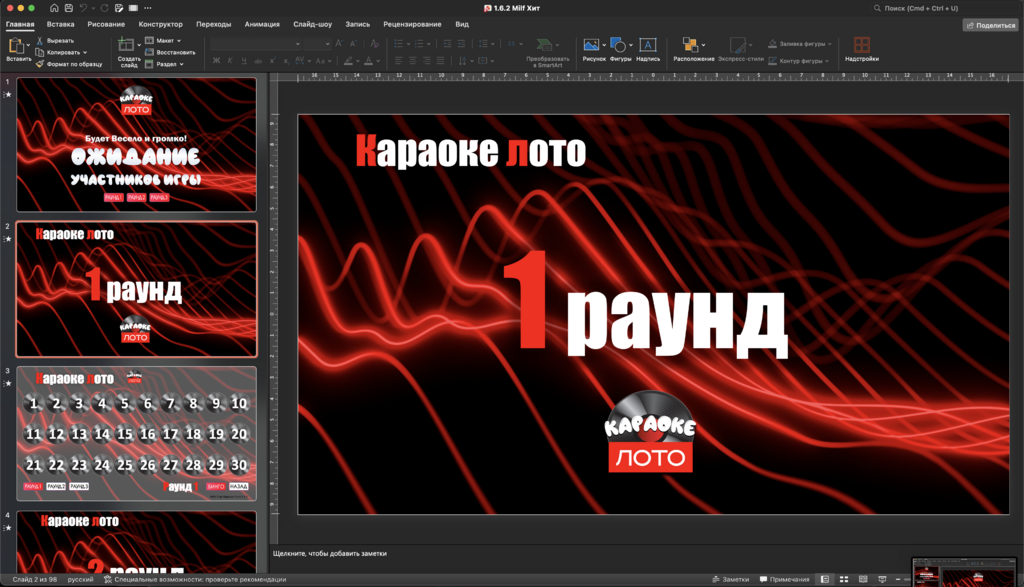The height and width of the screenshot is (587, 1024).
Task: Click the New Slide (Создать слайд) icon
Action: [x=126, y=44]
